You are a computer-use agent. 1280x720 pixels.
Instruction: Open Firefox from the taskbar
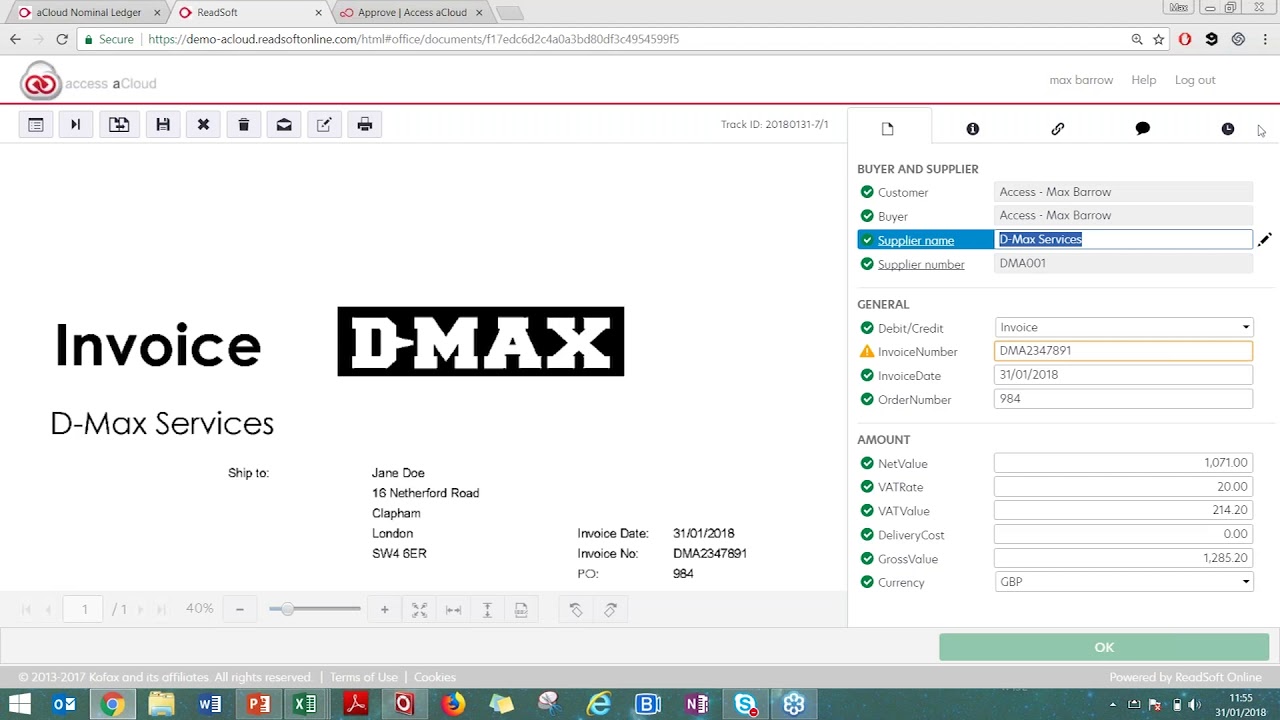(453, 704)
